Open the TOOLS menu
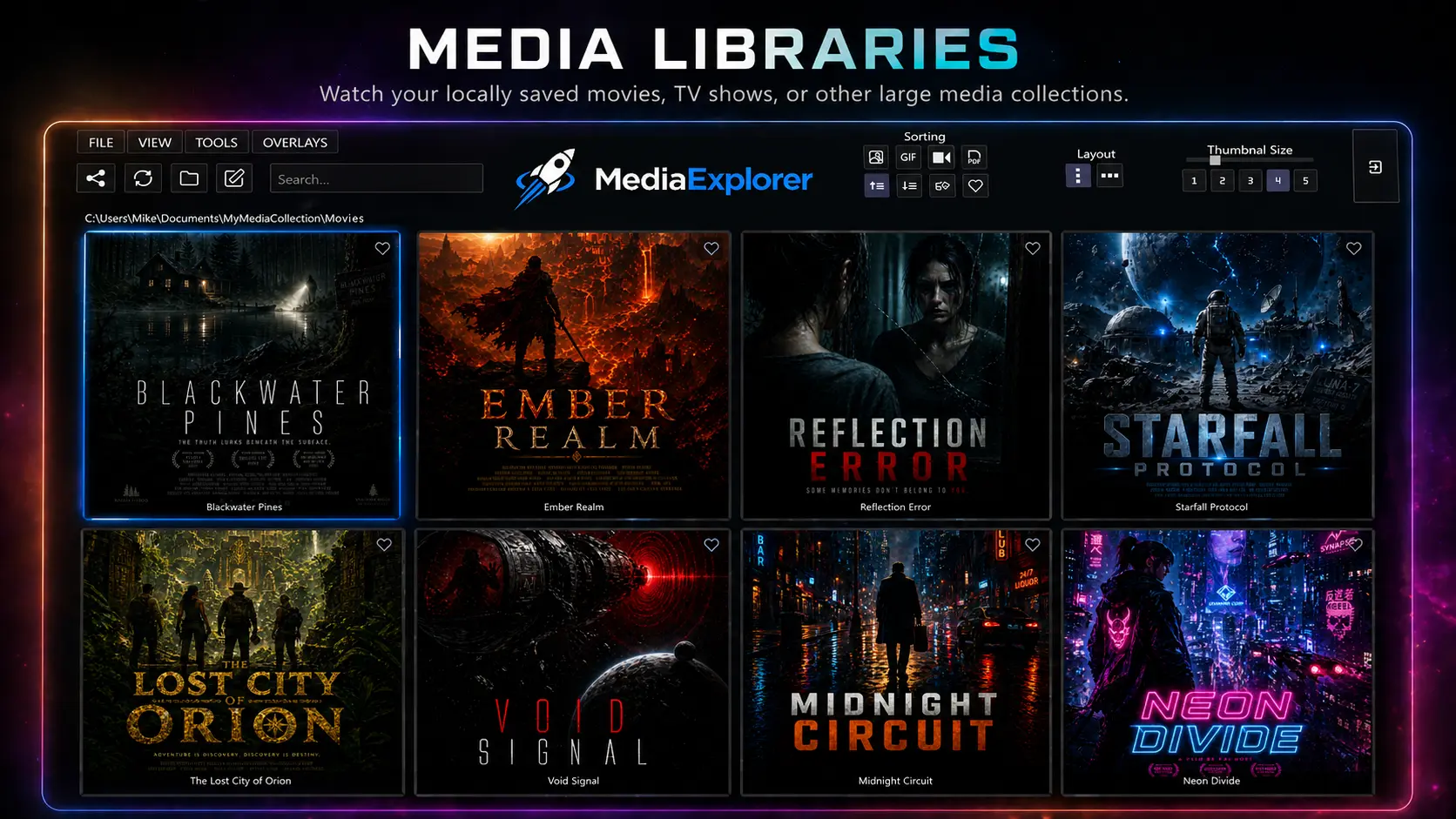1456x819 pixels. [x=216, y=142]
